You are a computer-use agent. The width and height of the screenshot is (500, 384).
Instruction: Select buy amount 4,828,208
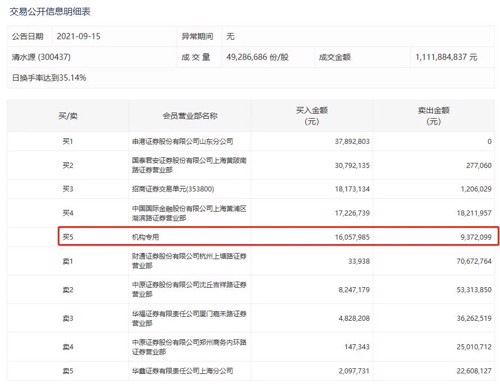(x=354, y=318)
